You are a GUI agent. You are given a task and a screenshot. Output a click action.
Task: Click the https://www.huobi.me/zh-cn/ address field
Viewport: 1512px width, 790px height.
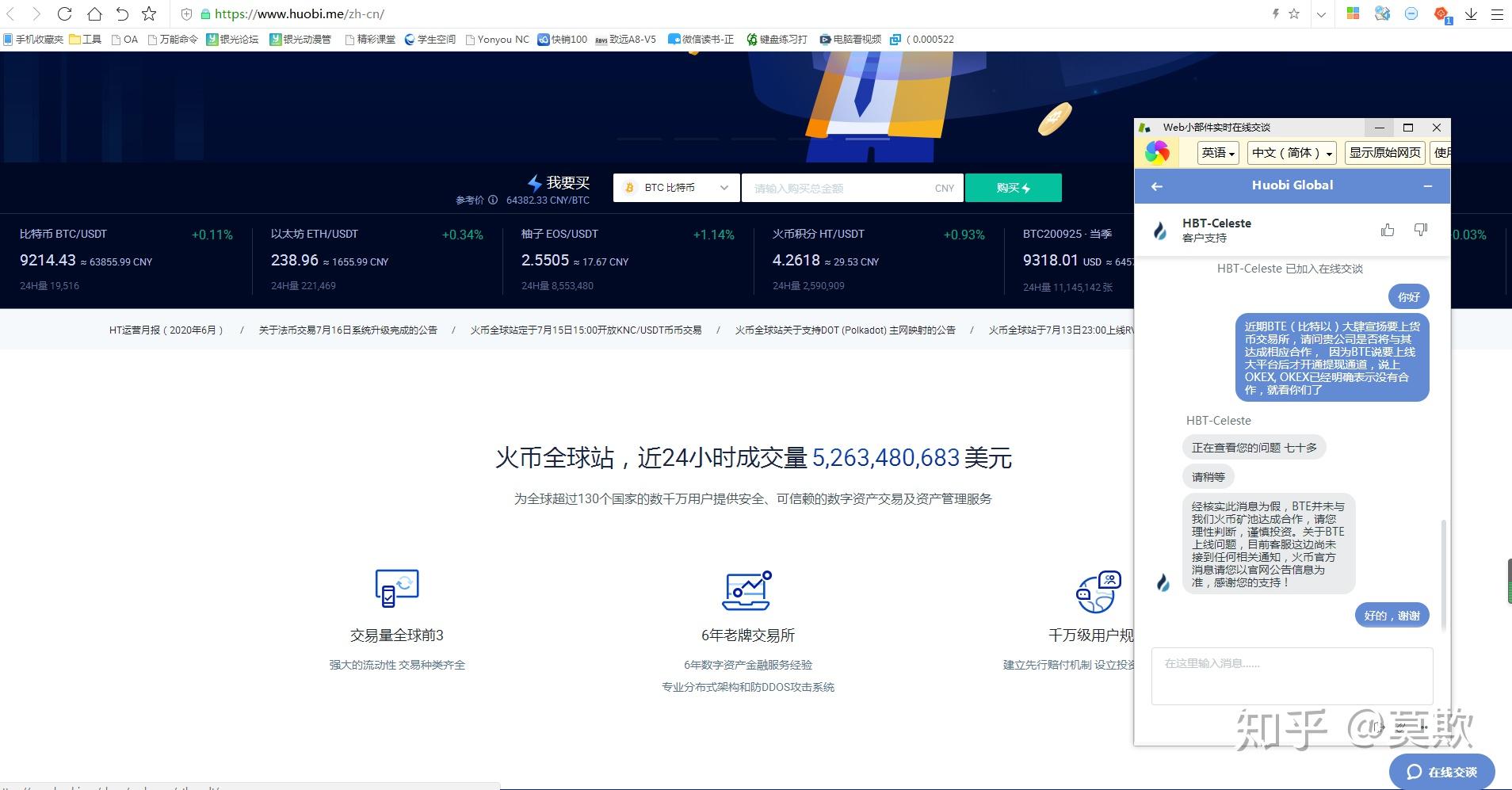coord(300,14)
